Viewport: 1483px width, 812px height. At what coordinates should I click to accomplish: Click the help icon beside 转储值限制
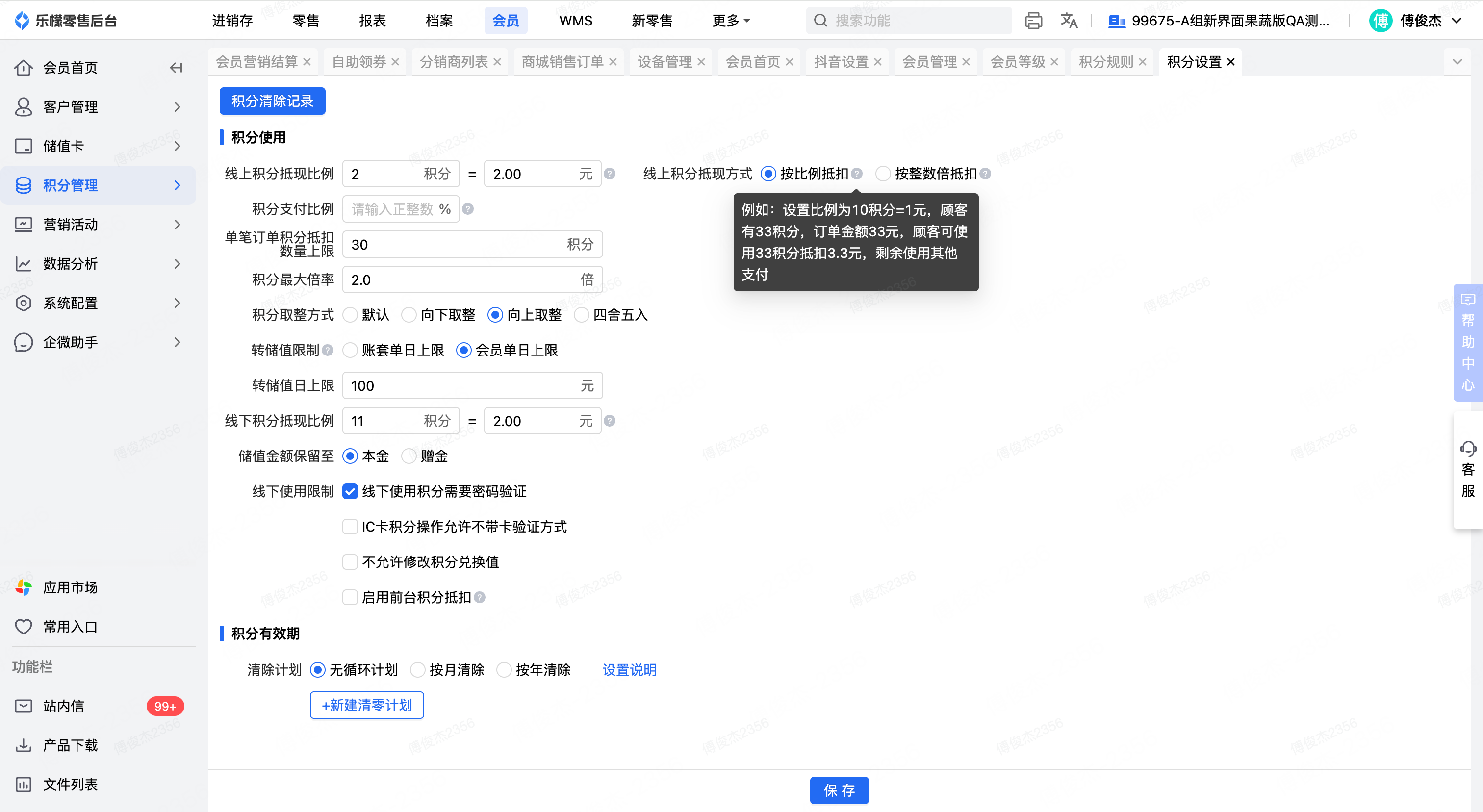pos(328,350)
